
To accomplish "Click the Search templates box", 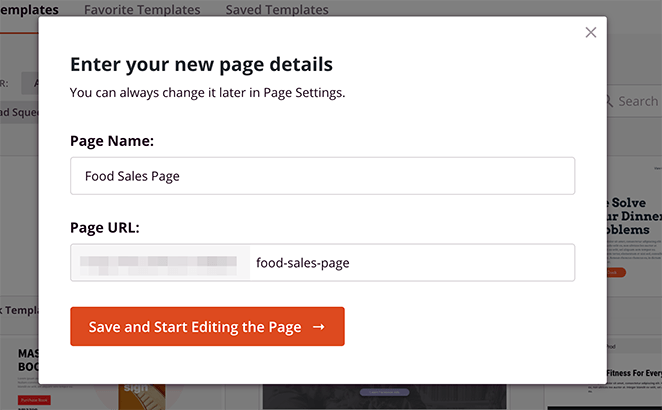I will (x=637, y=101).
